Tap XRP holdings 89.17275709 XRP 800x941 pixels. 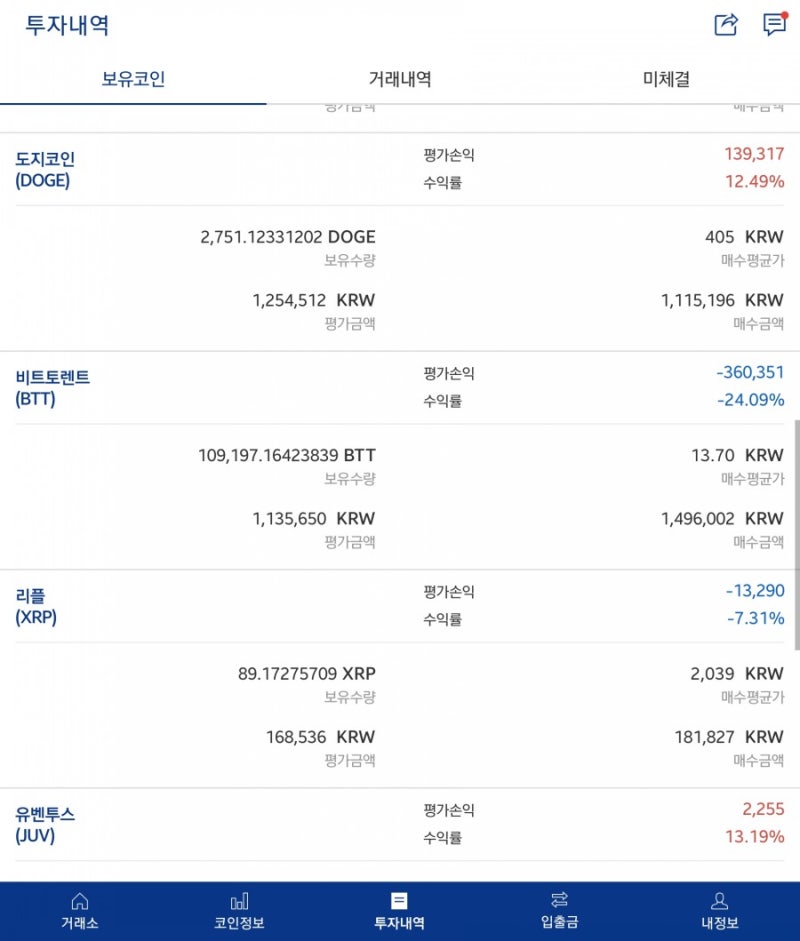click(x=307, y=673)
